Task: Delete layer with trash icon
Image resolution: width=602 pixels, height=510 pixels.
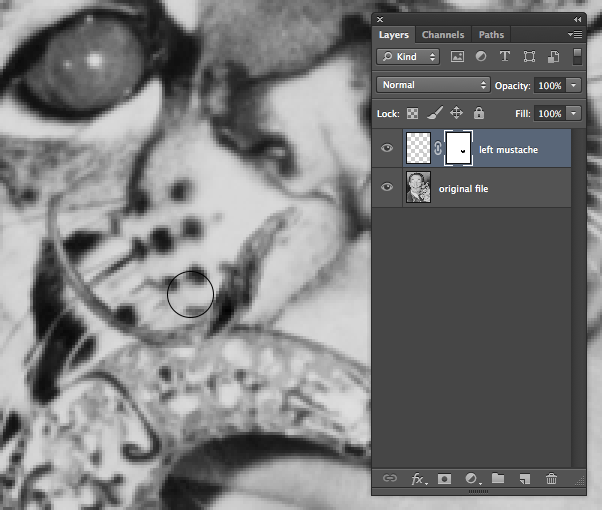Action: coord(551,479)
